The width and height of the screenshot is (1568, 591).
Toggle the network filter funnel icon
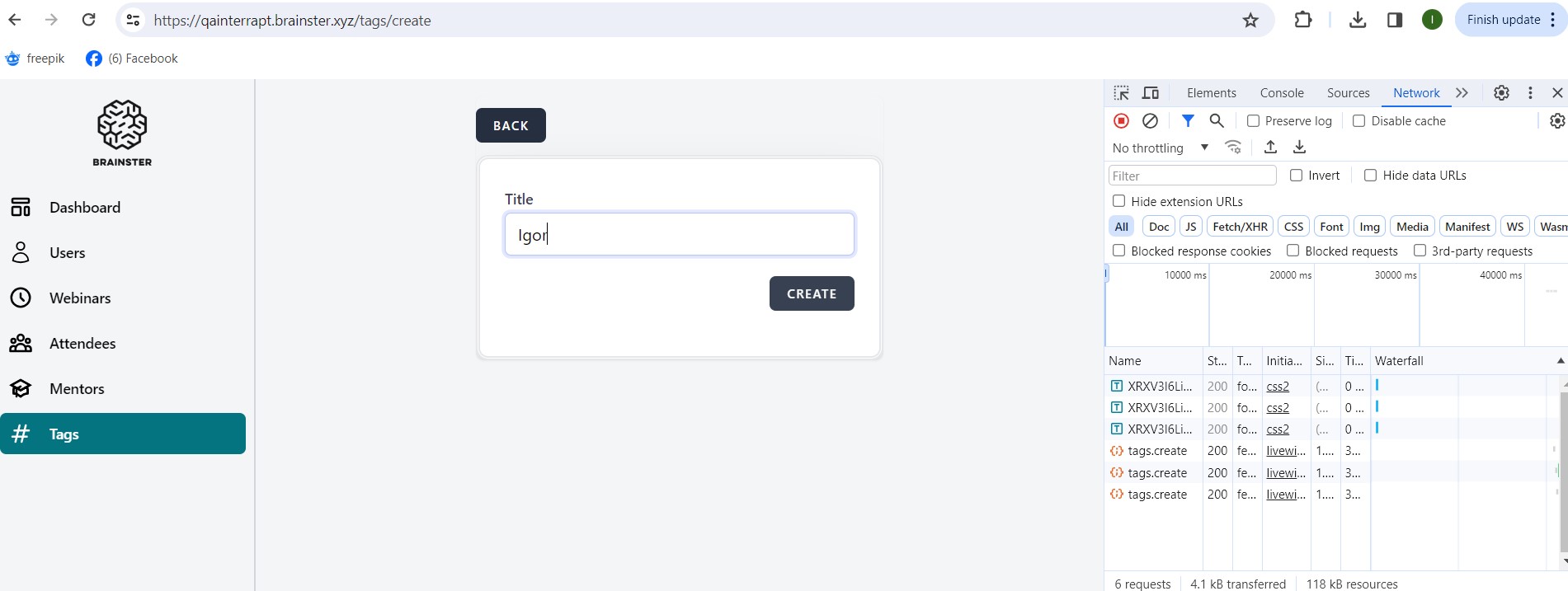point(1188,121)
